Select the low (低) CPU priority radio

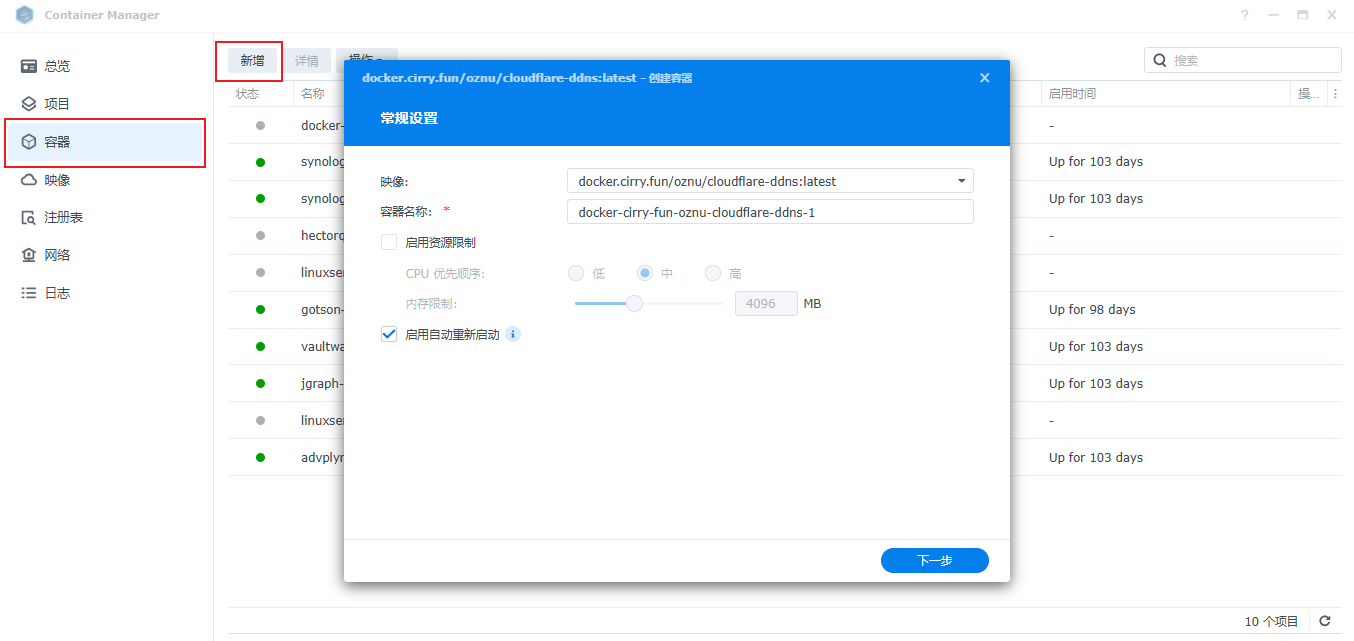576,273
